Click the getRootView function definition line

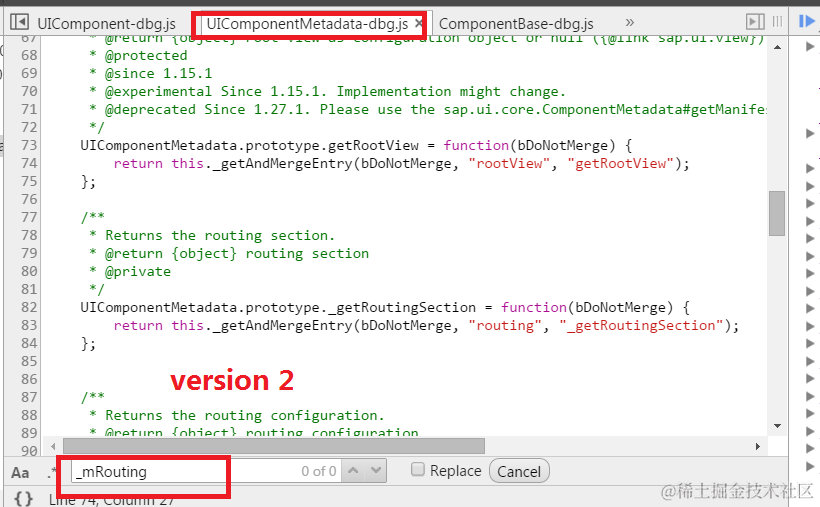356,145
